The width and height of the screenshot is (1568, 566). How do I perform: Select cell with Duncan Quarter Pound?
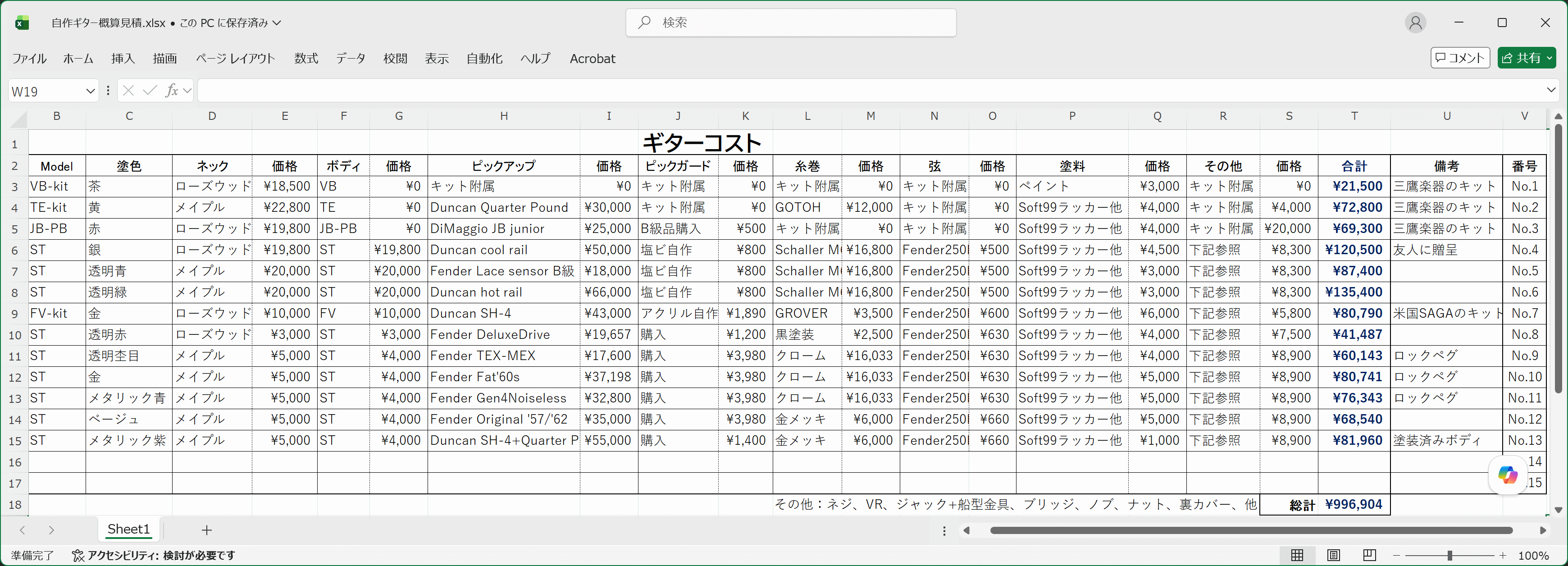[503, 208]
